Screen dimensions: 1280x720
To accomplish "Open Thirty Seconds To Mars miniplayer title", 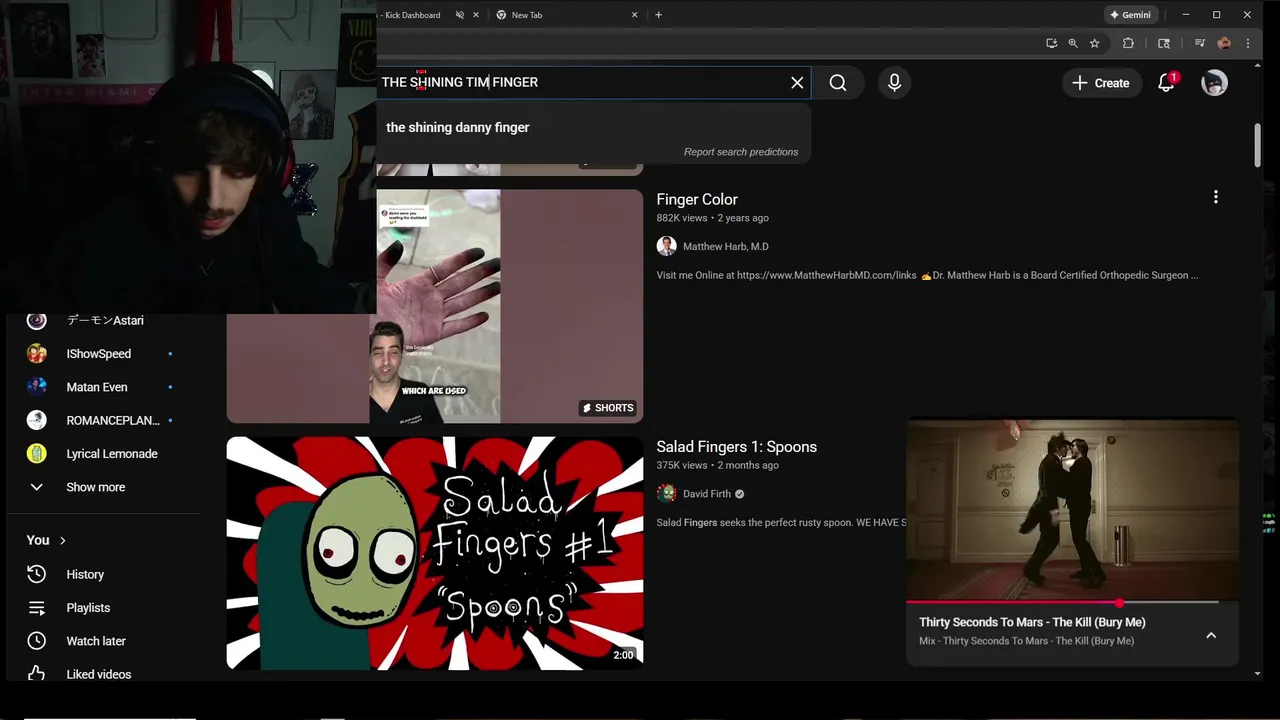I will point(1032,622).
